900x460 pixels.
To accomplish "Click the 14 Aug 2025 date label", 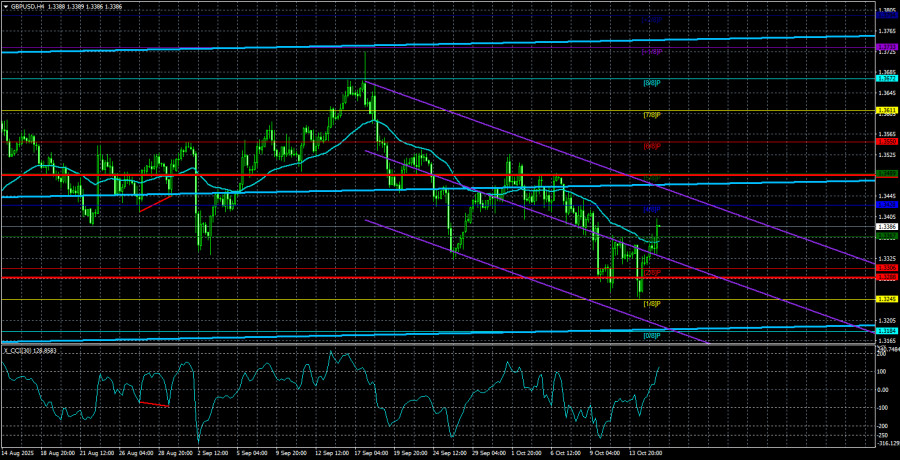I will (18, 453).
